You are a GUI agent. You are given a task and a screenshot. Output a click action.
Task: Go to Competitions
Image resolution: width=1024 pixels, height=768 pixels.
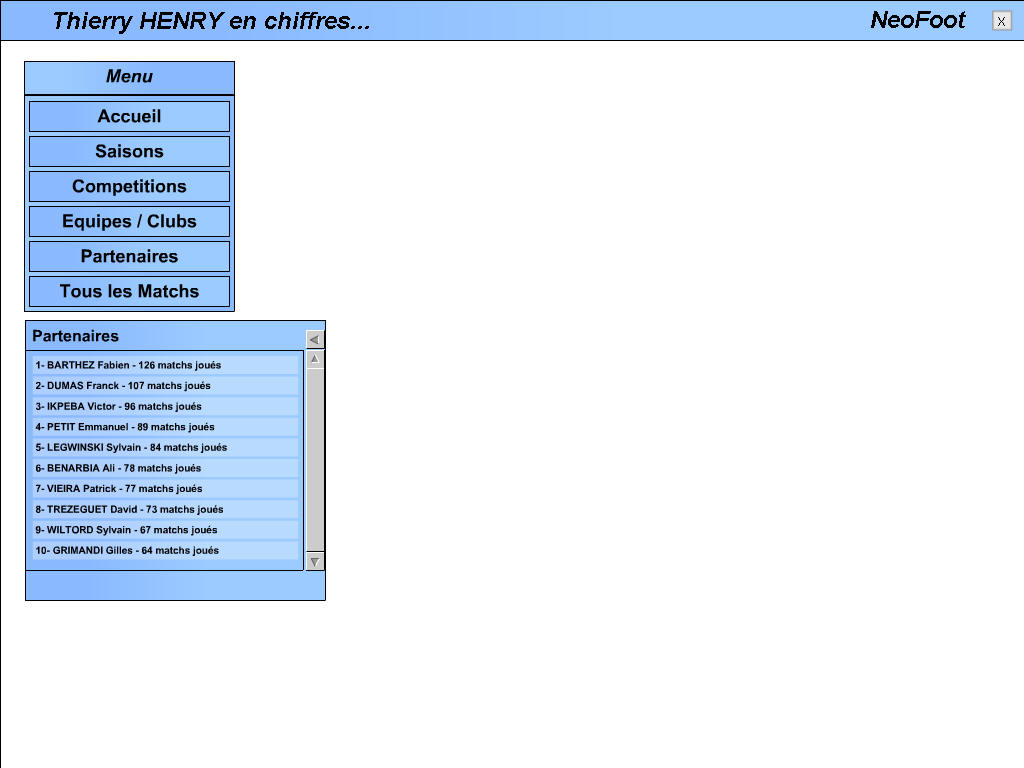pyautogui.click(x=129, y=186)
